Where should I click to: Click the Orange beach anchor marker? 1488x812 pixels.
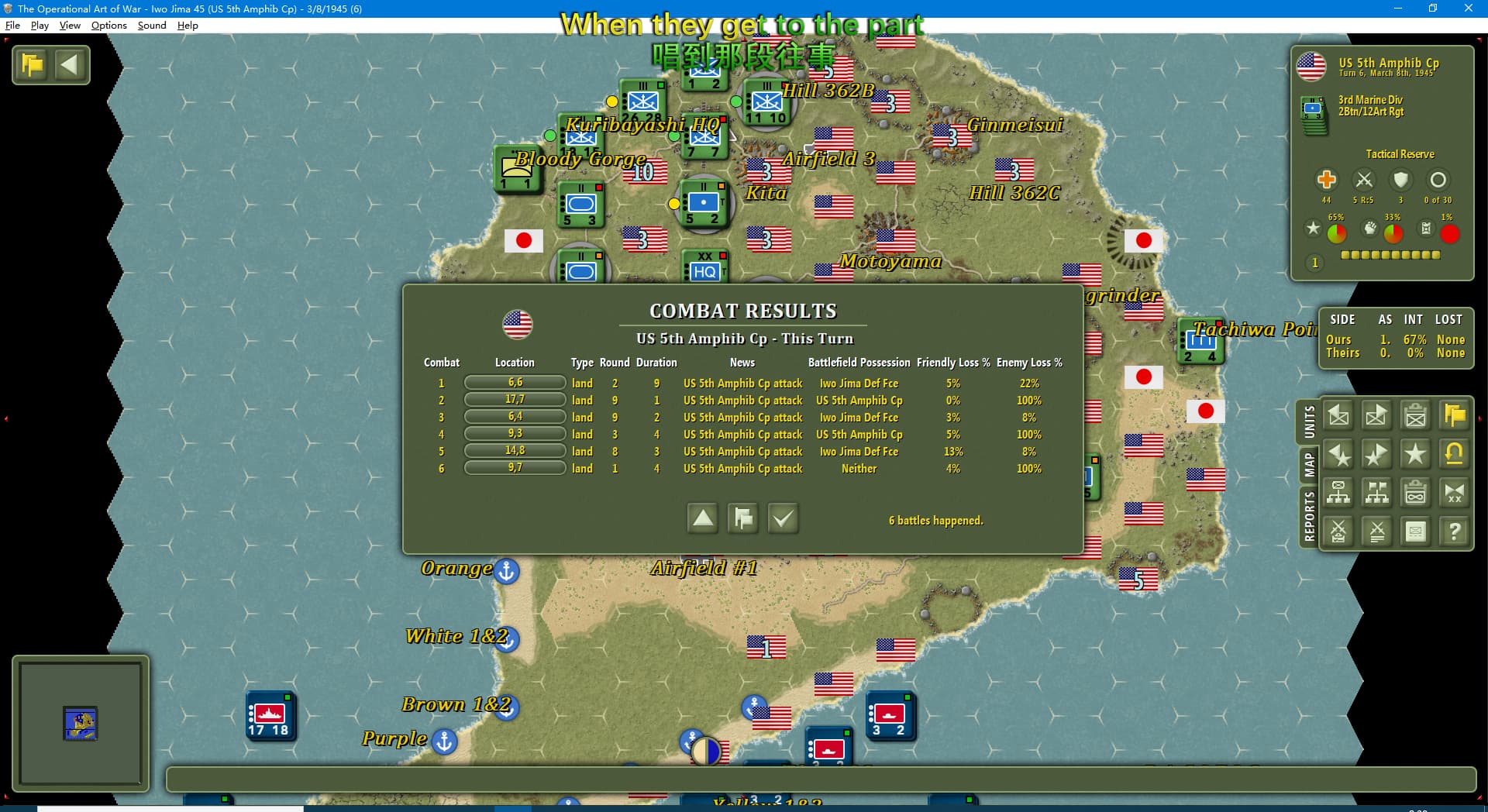click(x=506, y=571)
